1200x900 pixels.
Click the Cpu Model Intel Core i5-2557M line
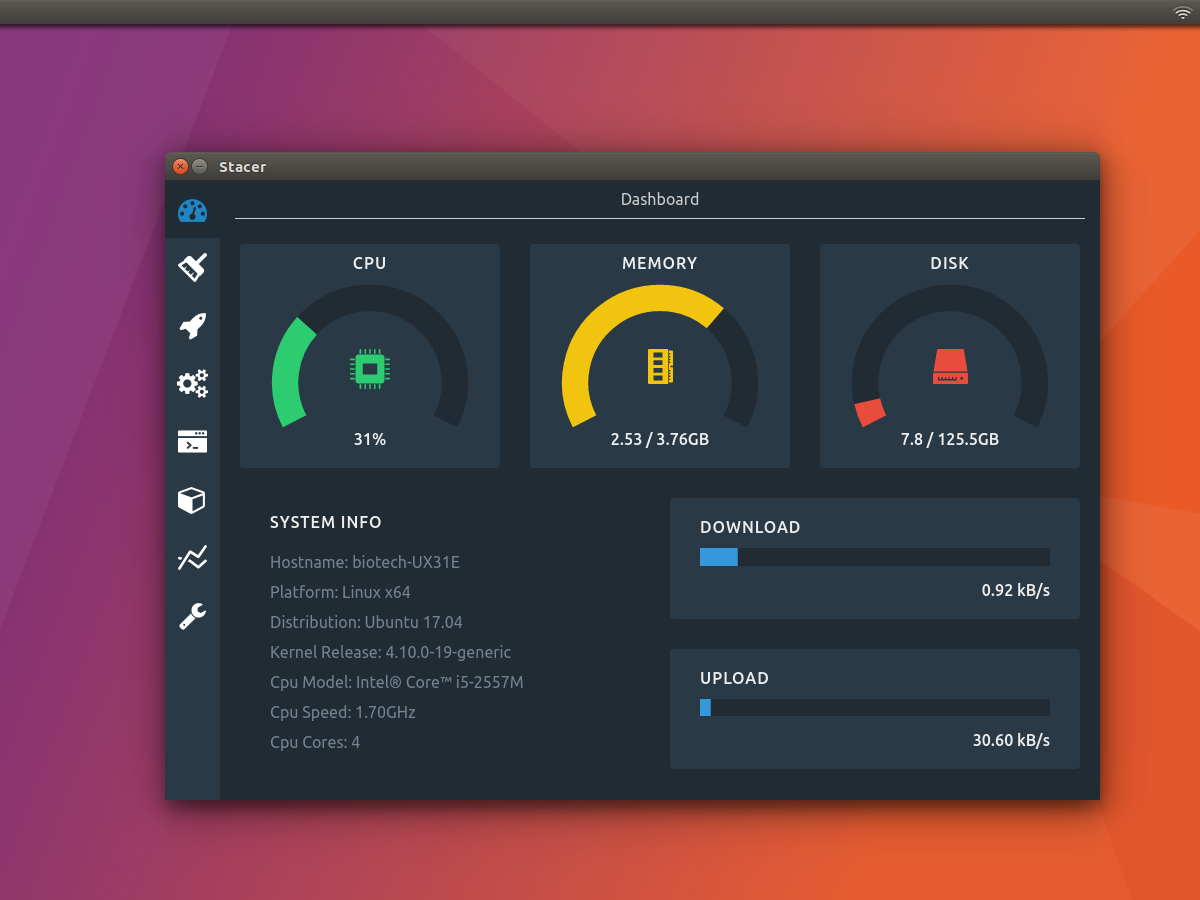coord(397,682)
